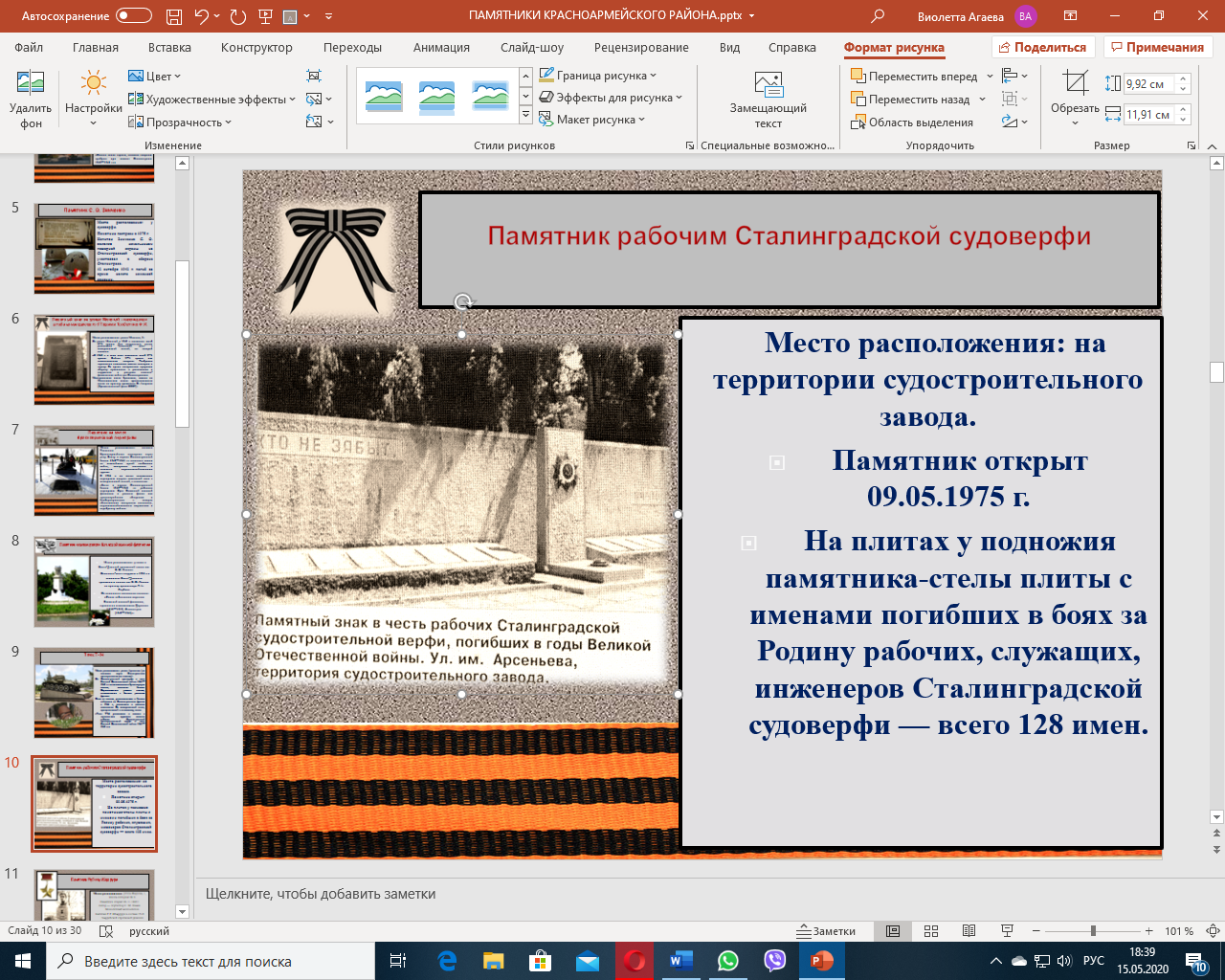This screenshot has width=1225, height=980.
Task: Click the Save icon in title bar
Action: [173, 16]
